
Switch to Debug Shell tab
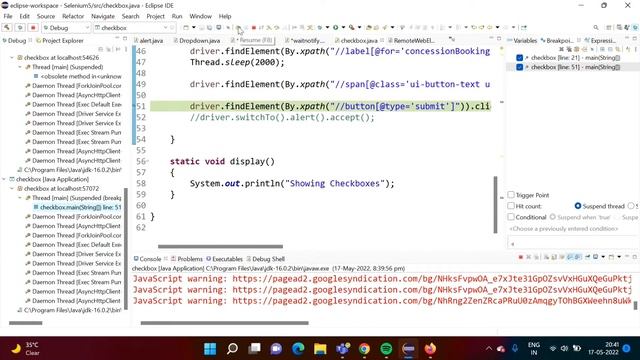(x=266, y=259)
